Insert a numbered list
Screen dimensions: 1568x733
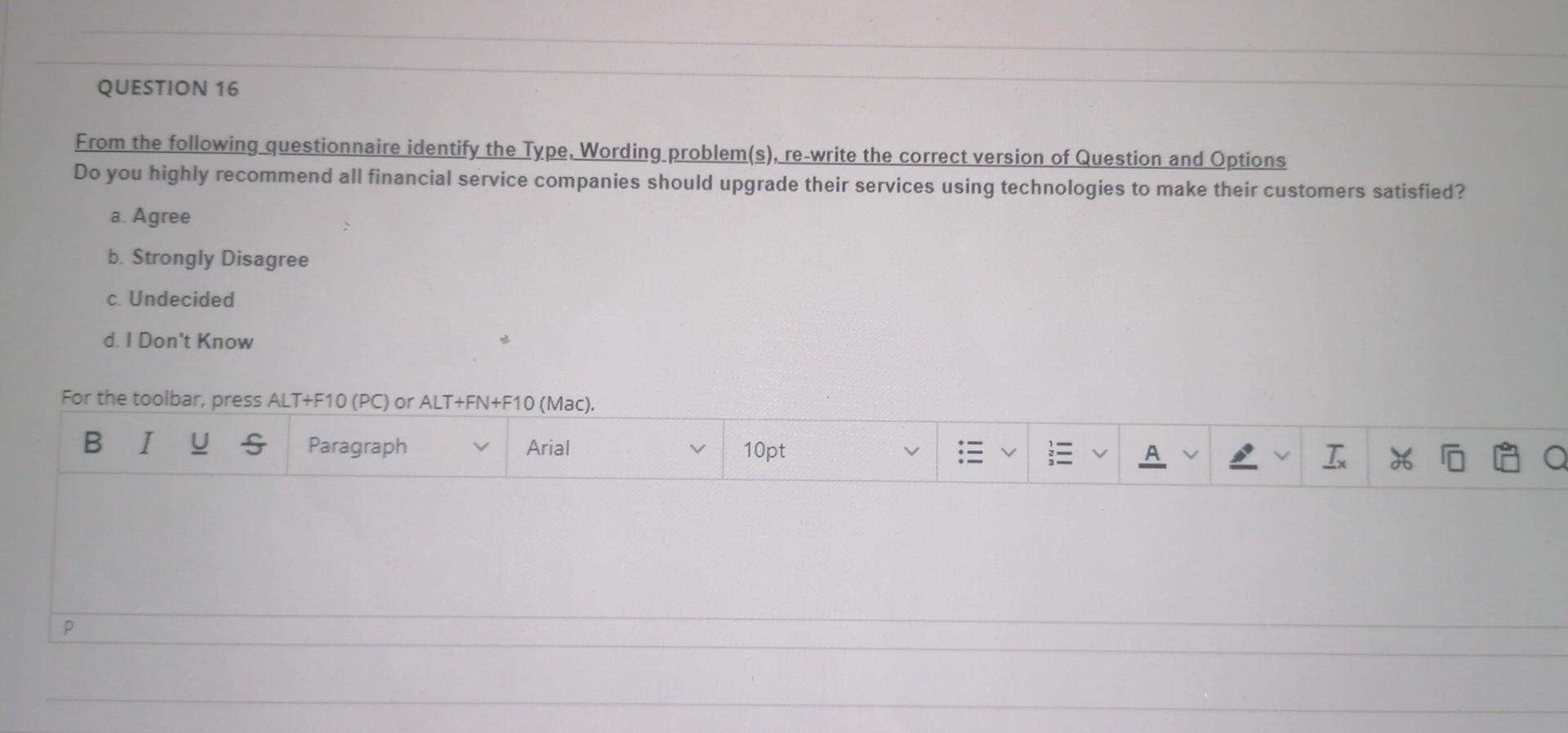coord(1059,452)
